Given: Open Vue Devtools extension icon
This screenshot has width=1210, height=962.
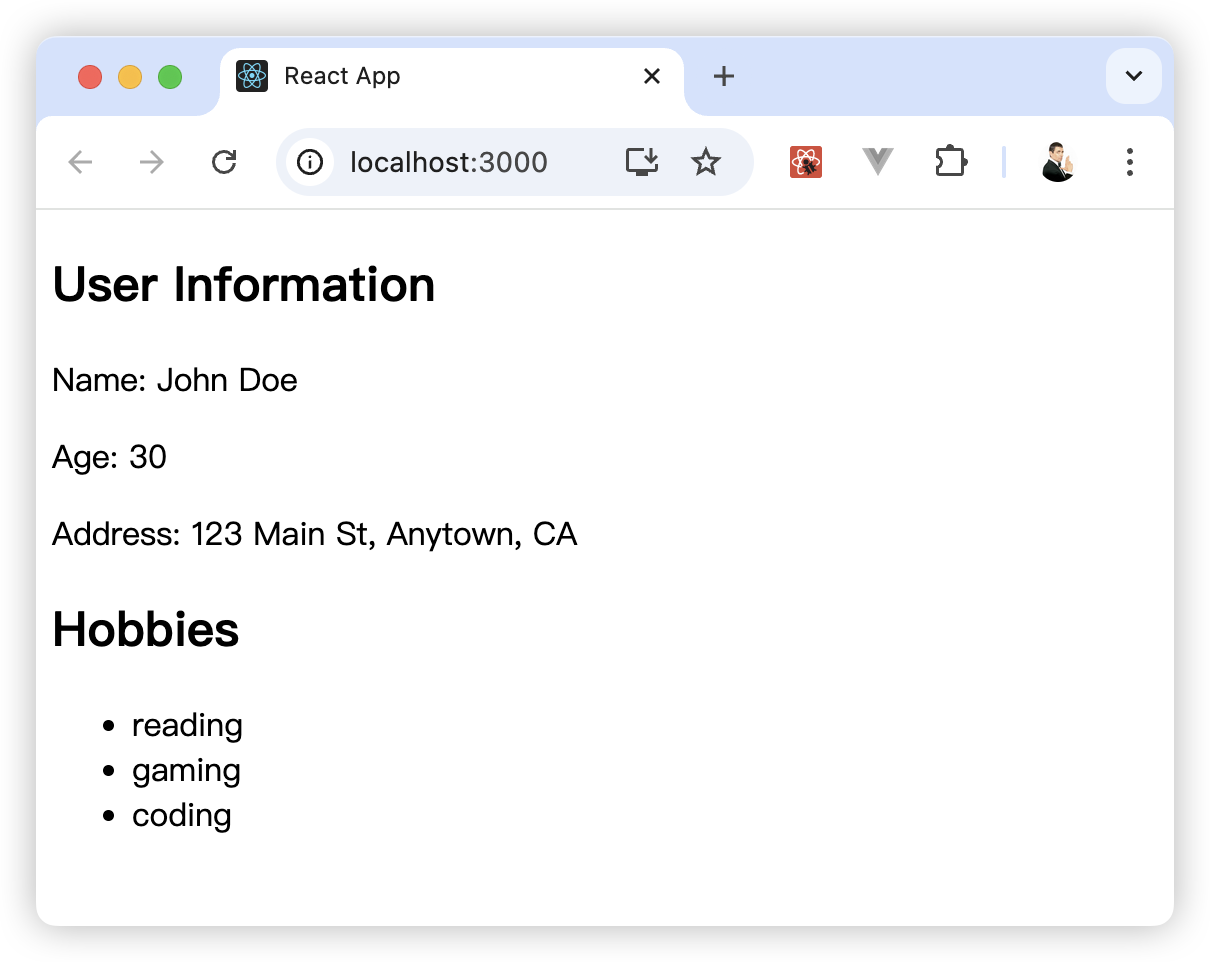Looking at the screenshot, I should point(877,162).
